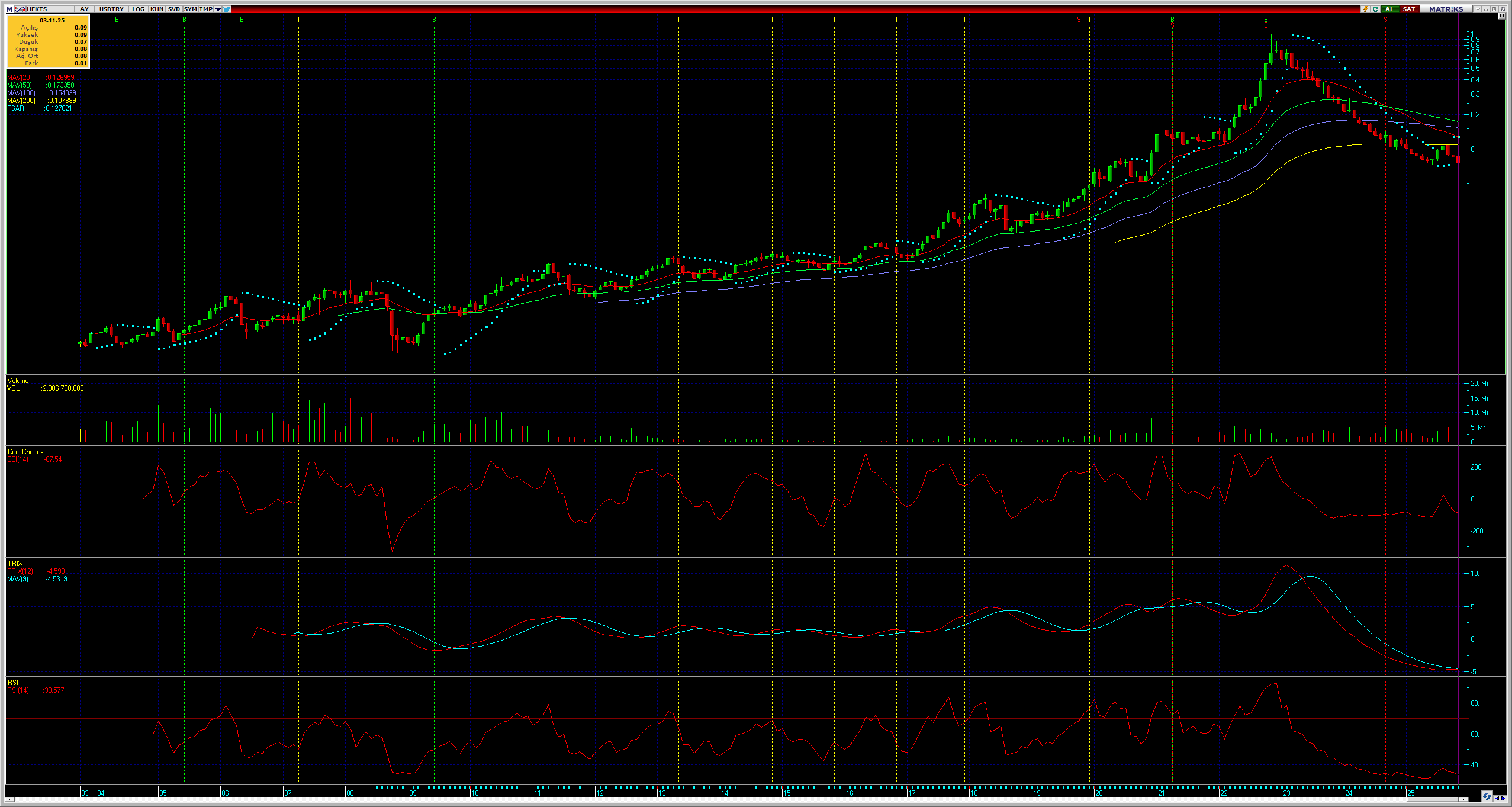The height and width of the screenshot is (807, 1512).
Task: Open the AY period selector
Action: click(x=84, y=9)
